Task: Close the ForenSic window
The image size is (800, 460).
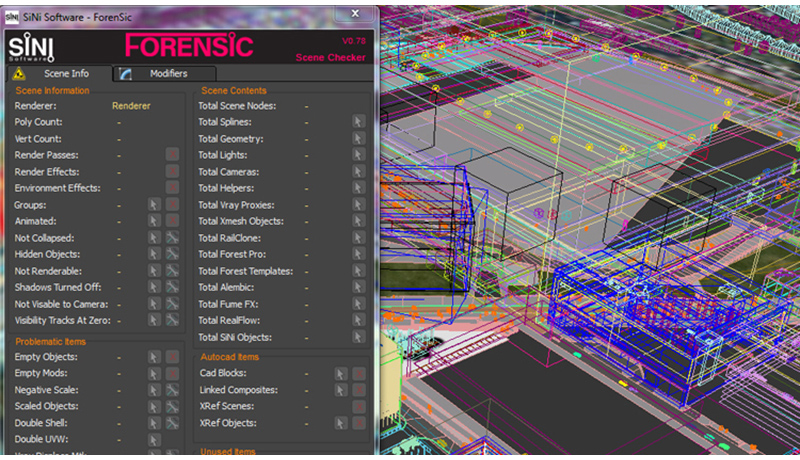Action: 355,13
